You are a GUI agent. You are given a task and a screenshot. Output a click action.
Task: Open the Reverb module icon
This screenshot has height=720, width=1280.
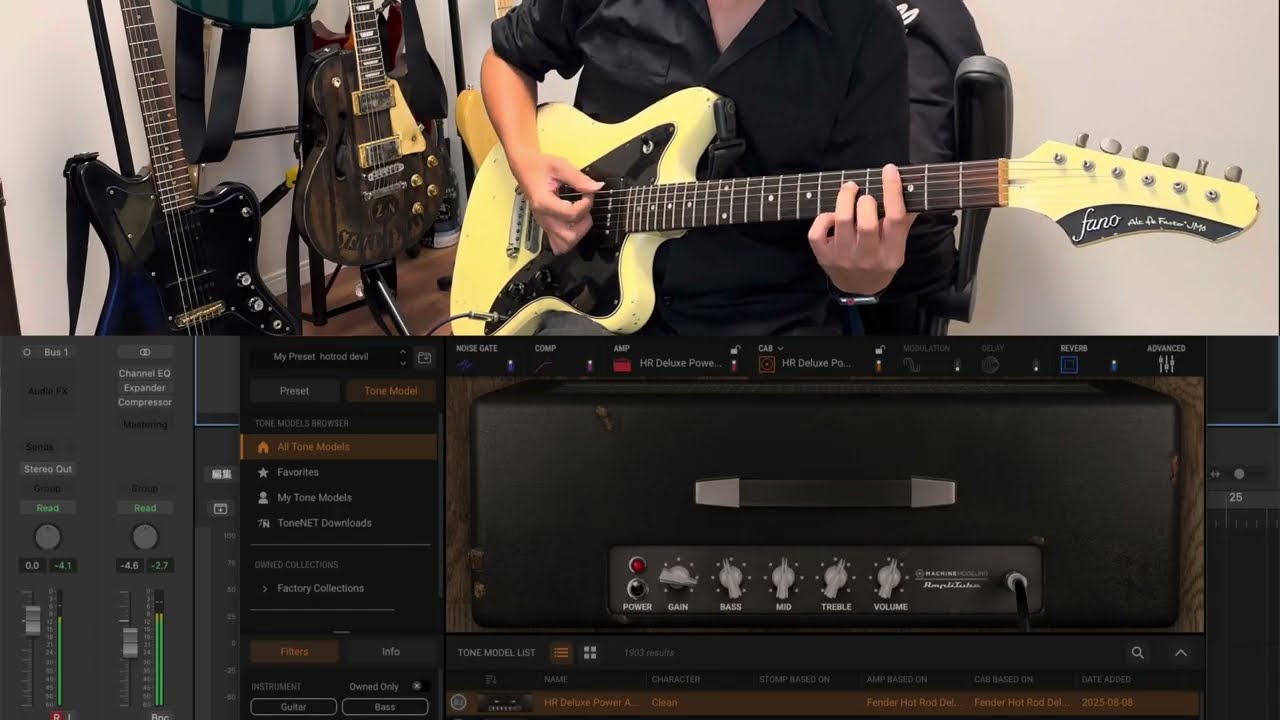click(x=1069, y=366)
